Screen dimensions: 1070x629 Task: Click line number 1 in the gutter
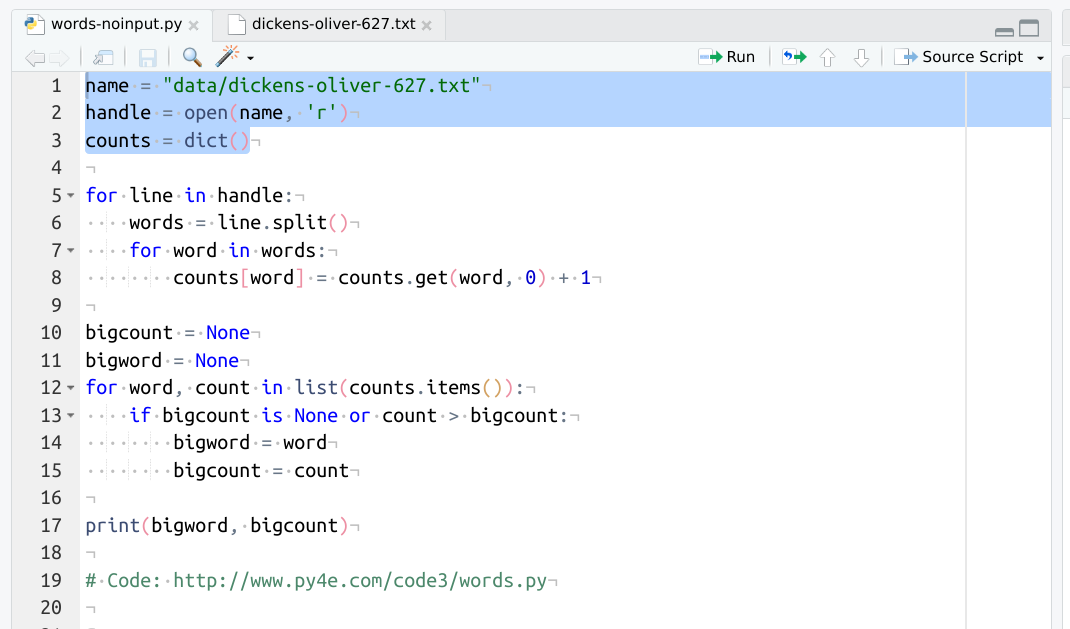click(x=56, y=86)
